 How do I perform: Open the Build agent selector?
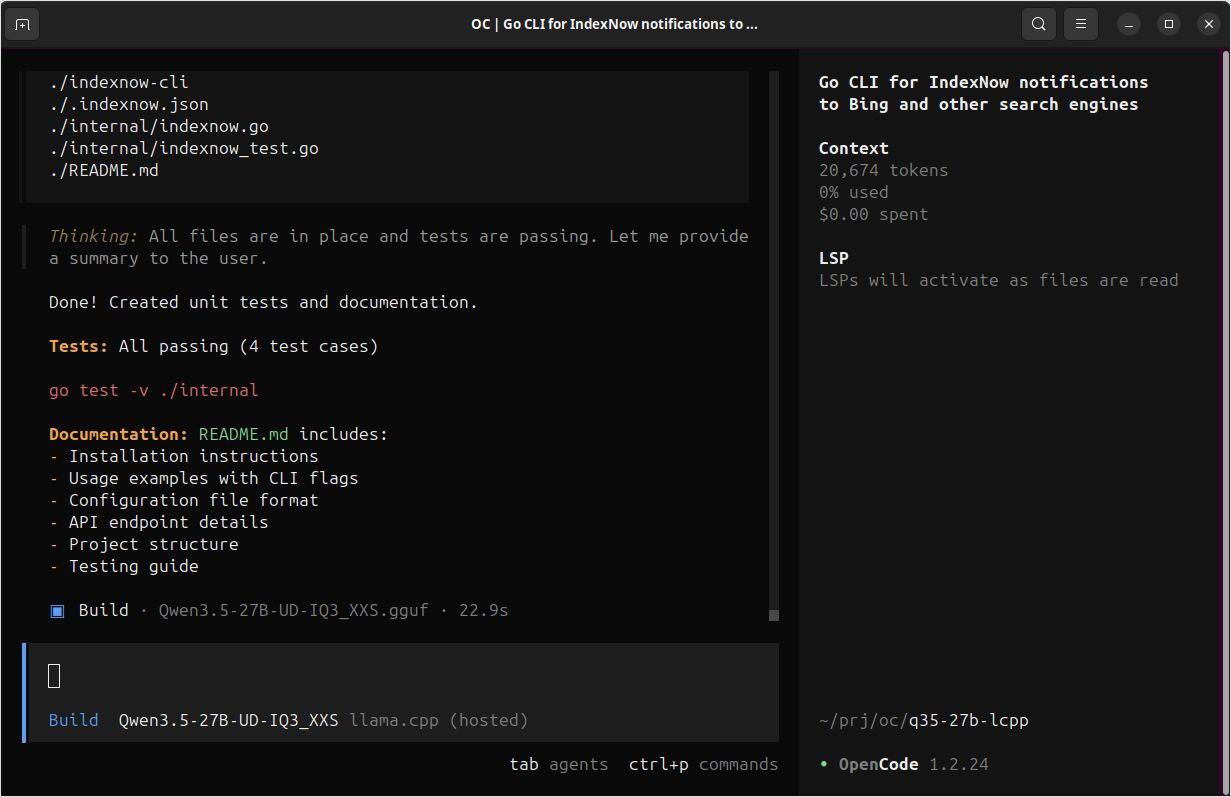(73, 719)
